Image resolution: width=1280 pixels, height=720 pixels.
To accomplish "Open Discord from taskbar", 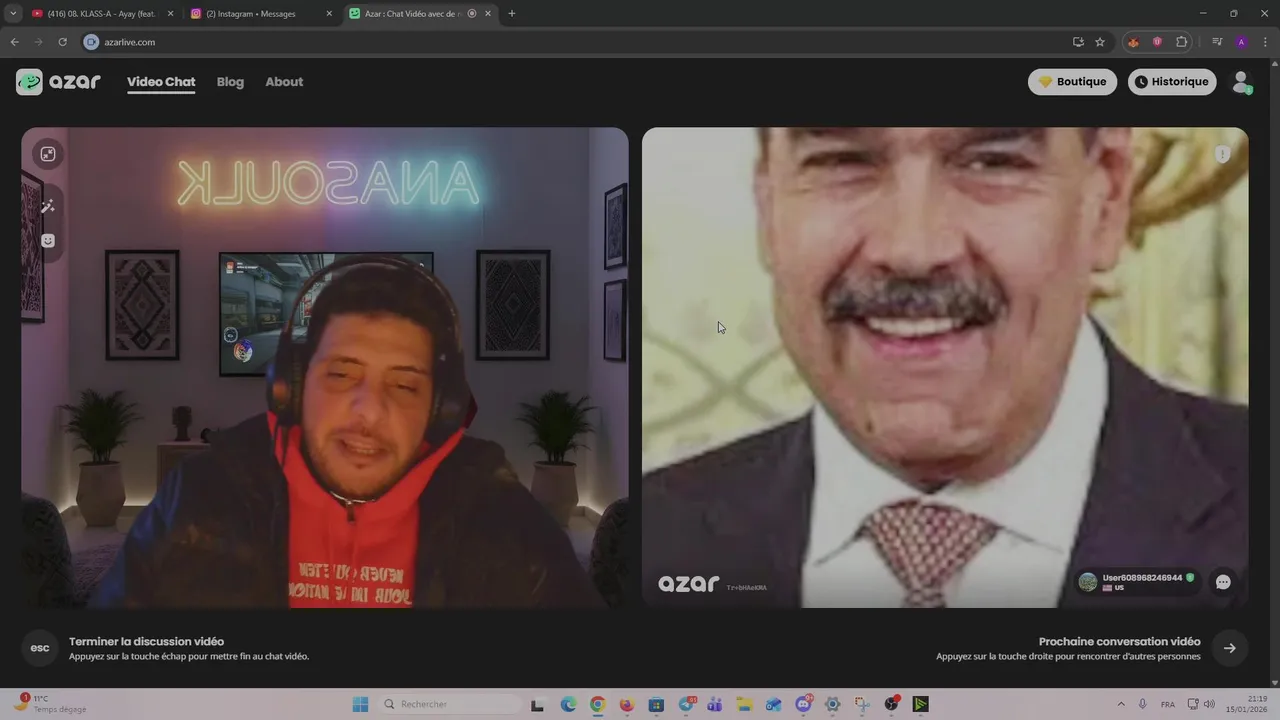I will tap(803, 704).
